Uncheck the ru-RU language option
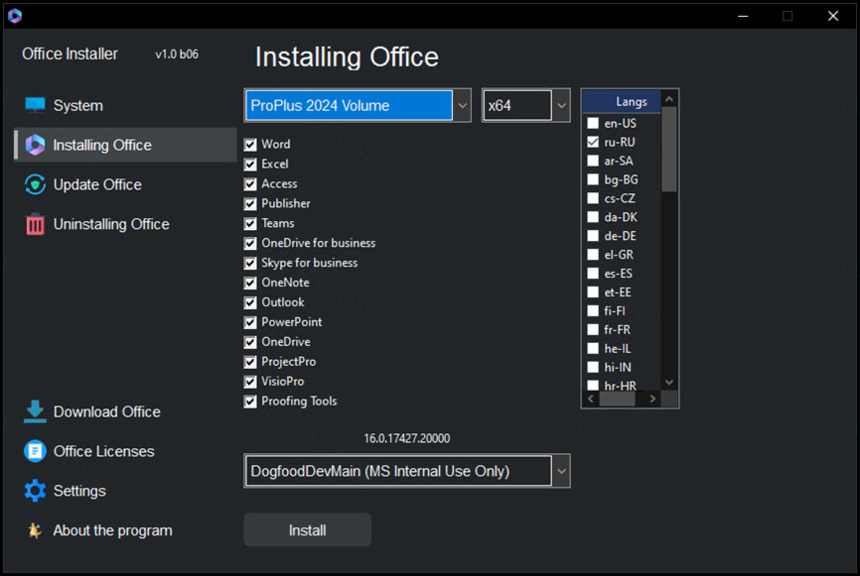 coord(593,143)
